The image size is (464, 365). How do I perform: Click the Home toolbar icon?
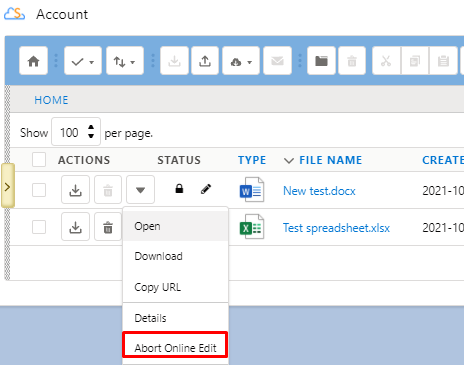click(x=33, y=61)
